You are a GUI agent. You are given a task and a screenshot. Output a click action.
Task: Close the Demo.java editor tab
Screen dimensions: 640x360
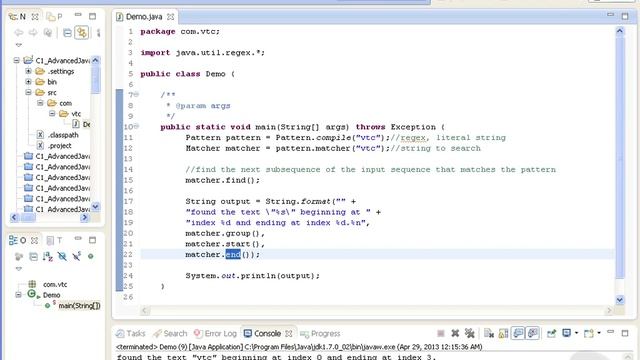click(171, 17)
